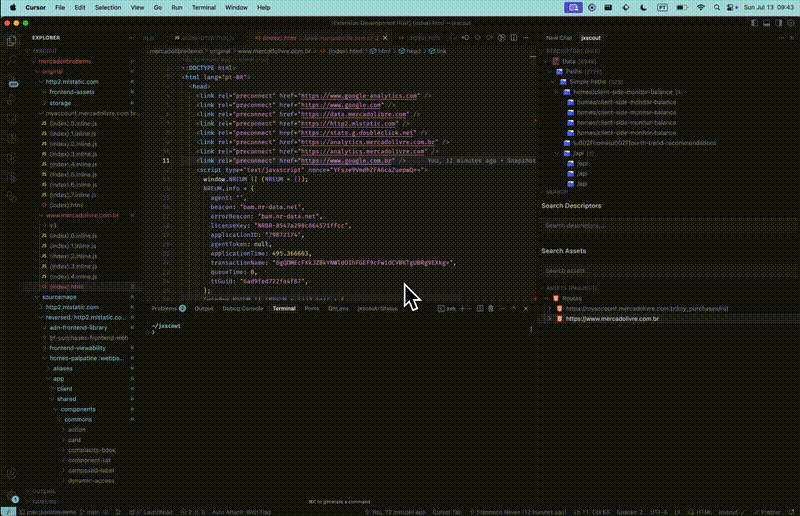The width and height of the screenshot is (800, 516).
Task: Open Explorer panel more actions (ellipsis)
Action: pos(132,38)
